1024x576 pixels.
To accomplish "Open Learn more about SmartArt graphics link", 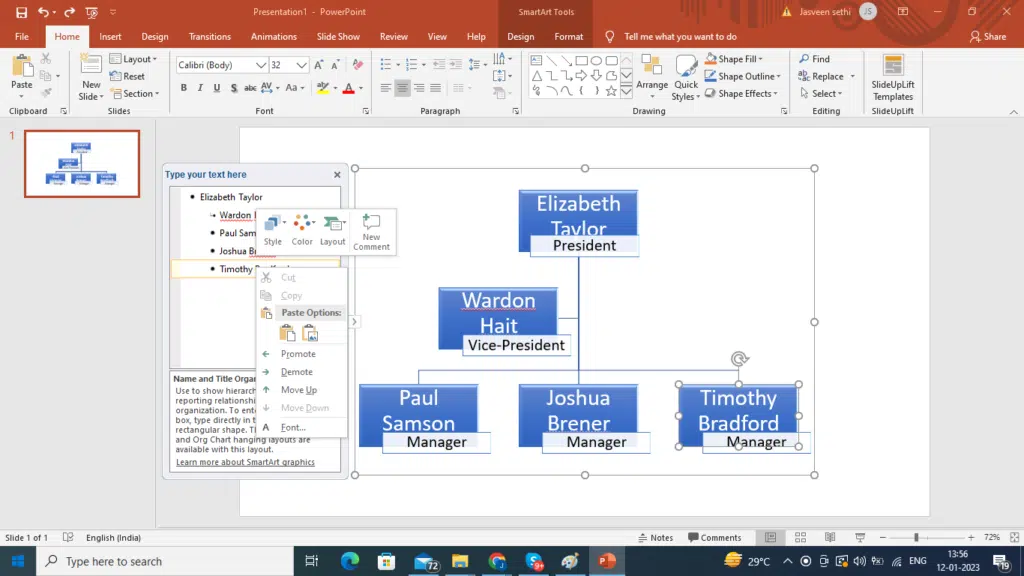I will pyautogui.click(x=245, y=462).
